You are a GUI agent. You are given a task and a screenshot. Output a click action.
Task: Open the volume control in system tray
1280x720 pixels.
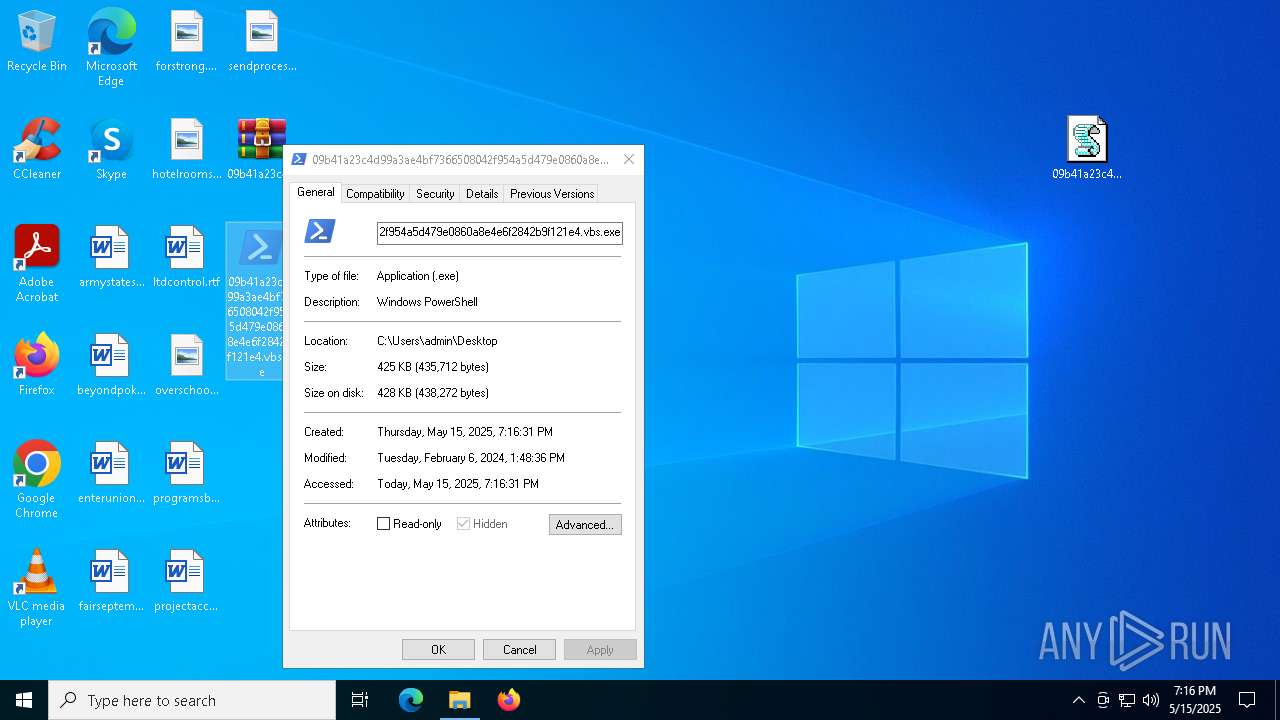[x=1151, y=700]
